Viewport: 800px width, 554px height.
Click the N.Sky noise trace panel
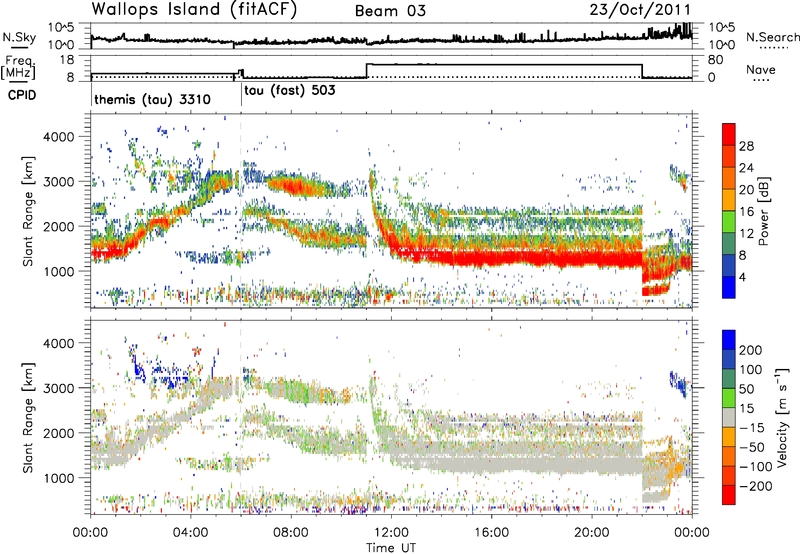pyautogui.click(x=391, y=36)
